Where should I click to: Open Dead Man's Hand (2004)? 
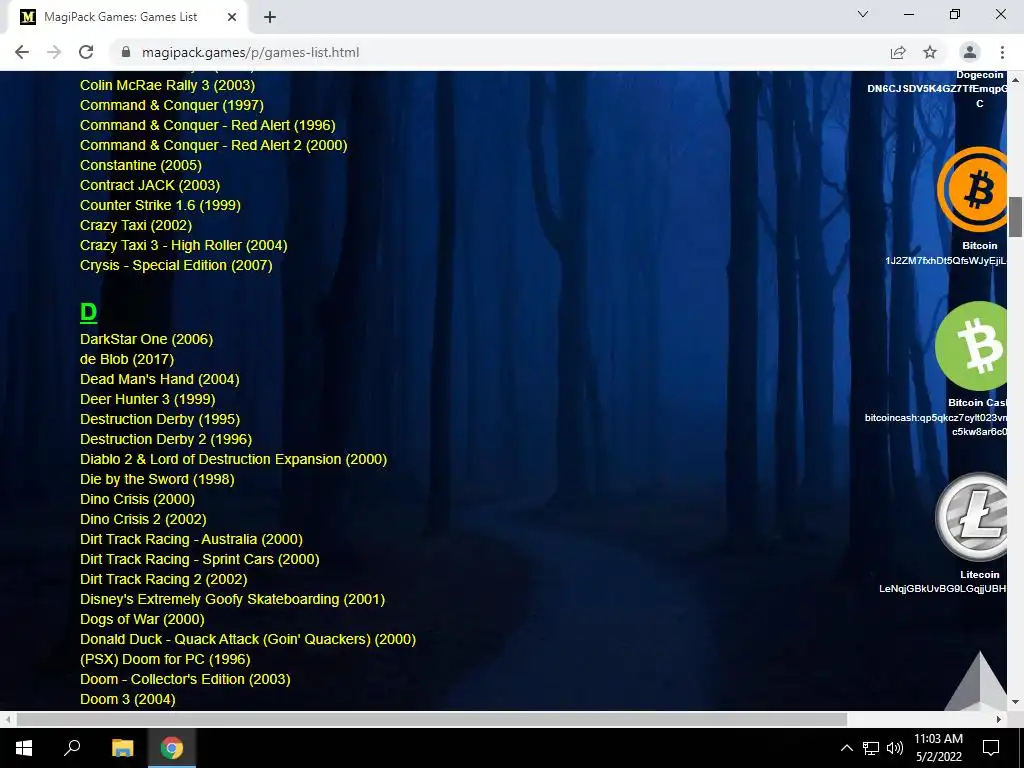(159, 379)
